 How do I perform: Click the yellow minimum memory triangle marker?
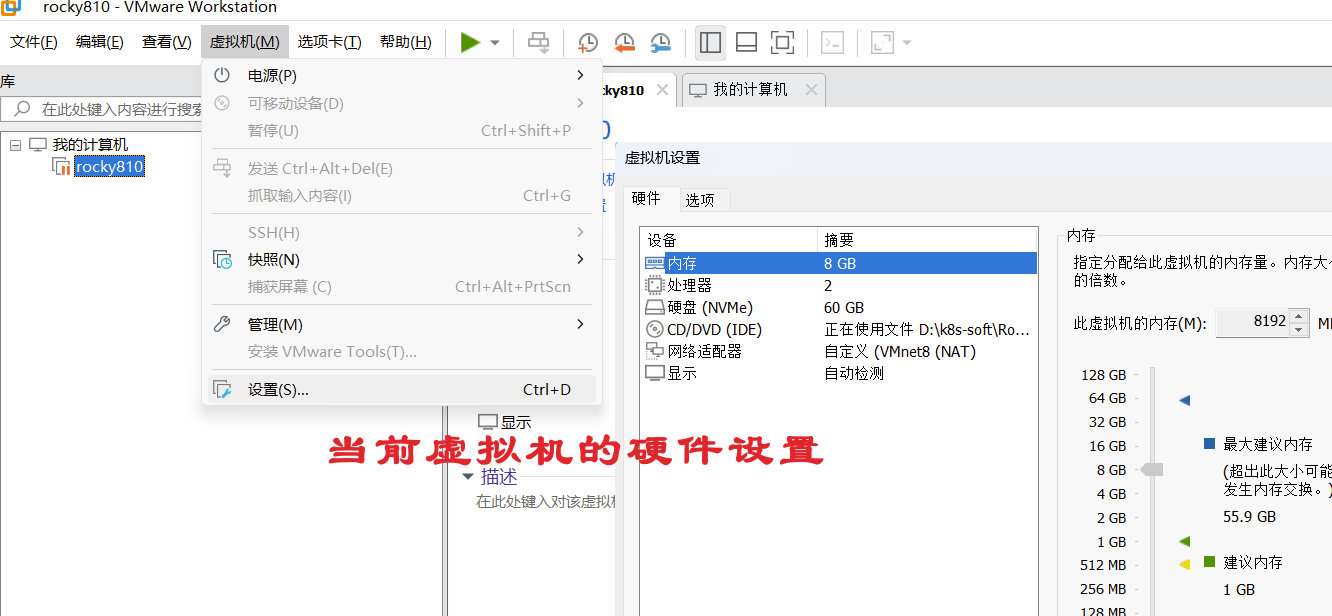1185,564
